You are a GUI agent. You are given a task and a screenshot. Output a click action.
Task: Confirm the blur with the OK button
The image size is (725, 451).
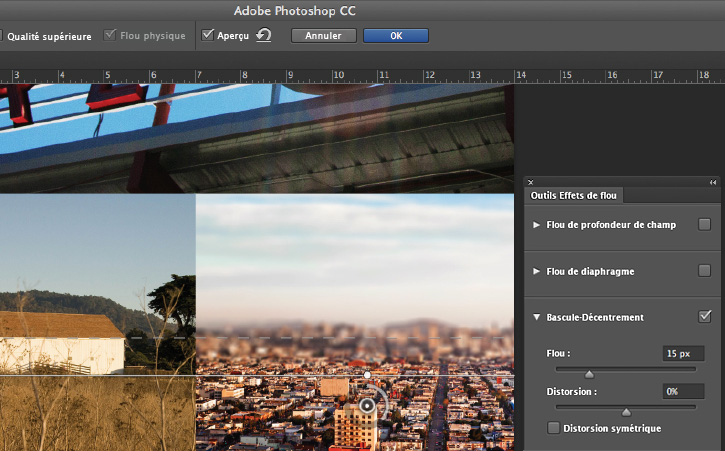[396, 35]
